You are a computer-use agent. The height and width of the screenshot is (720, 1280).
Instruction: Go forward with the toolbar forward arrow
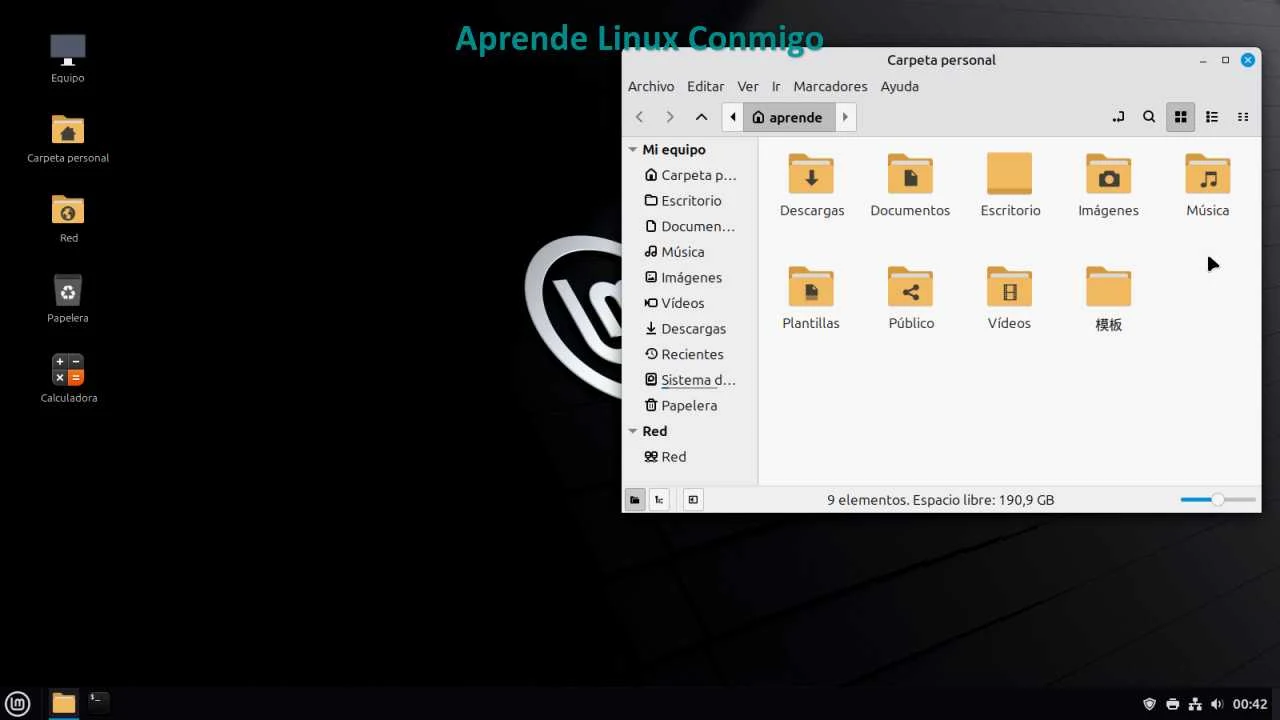(670, 117)
